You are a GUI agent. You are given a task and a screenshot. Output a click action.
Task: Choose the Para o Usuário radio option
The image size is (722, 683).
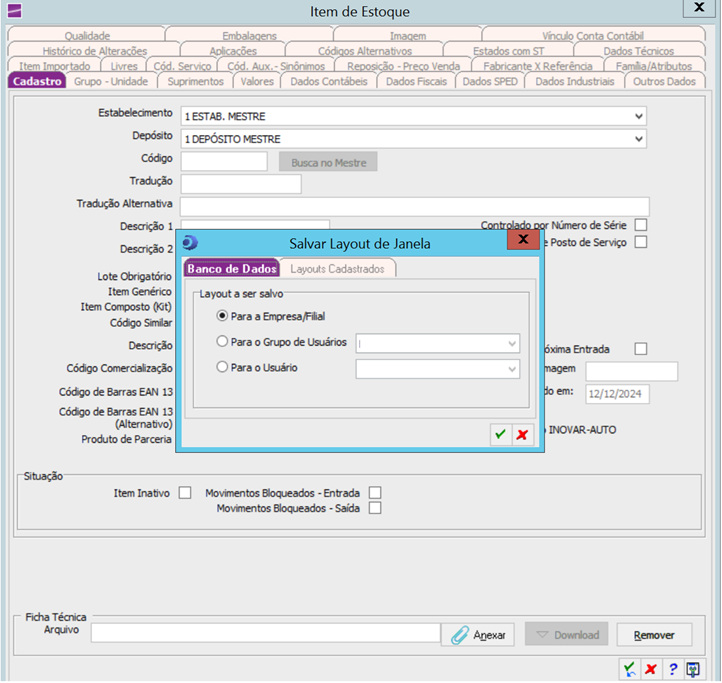222,368
